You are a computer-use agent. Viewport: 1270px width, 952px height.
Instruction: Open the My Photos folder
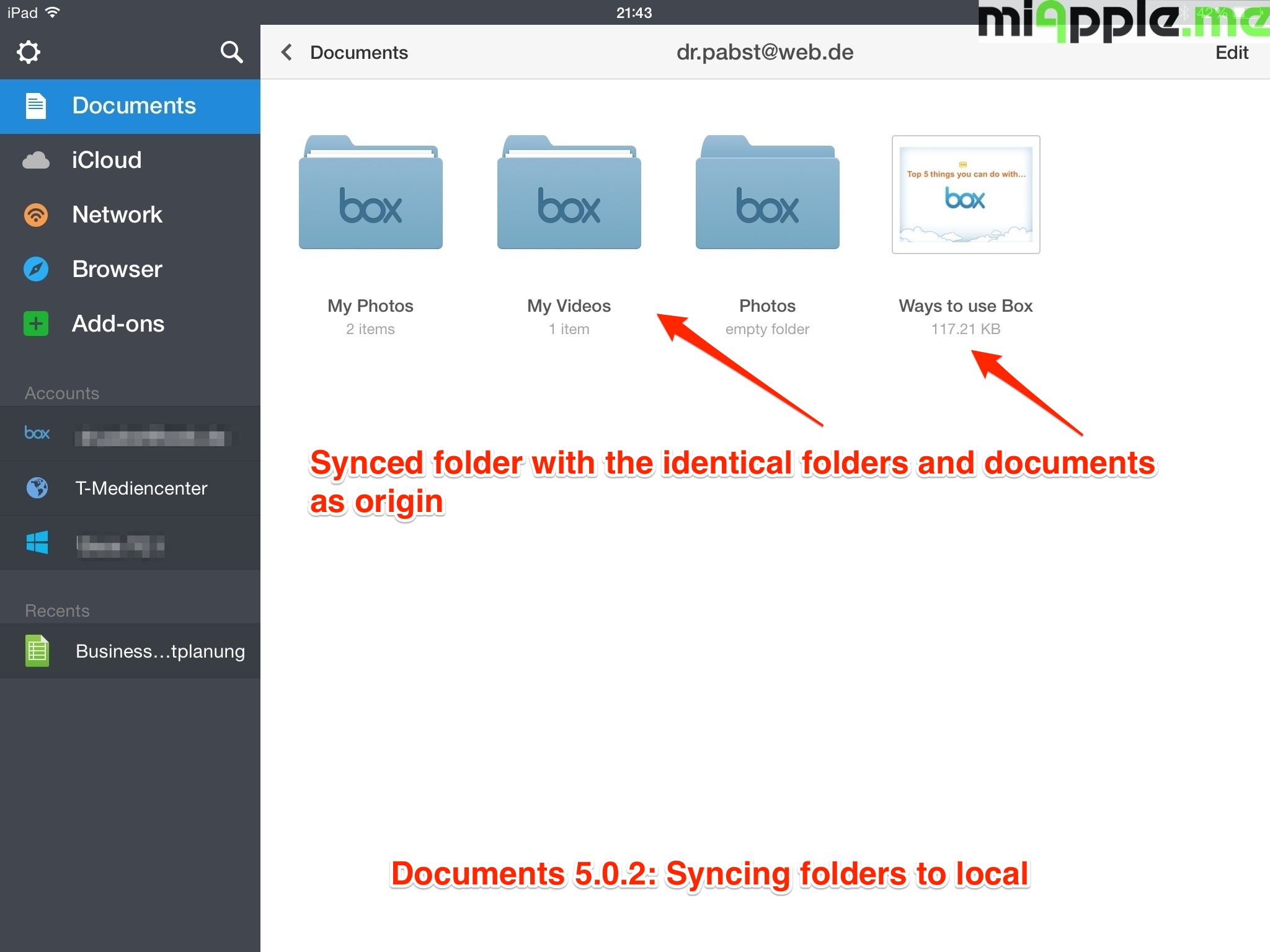pos(370,193)
